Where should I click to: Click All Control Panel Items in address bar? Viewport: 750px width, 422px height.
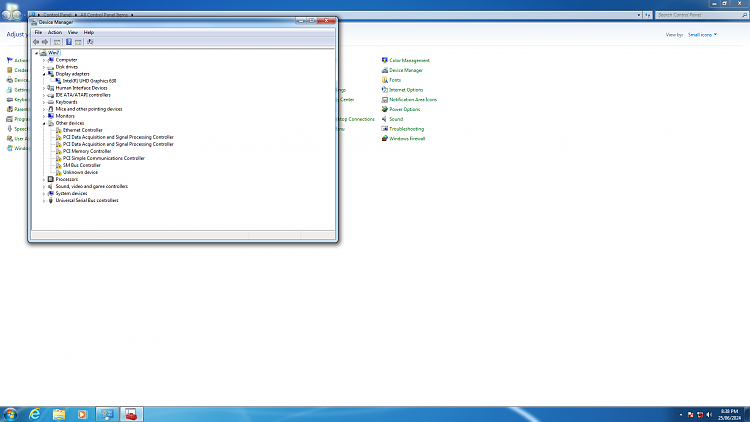104,15
